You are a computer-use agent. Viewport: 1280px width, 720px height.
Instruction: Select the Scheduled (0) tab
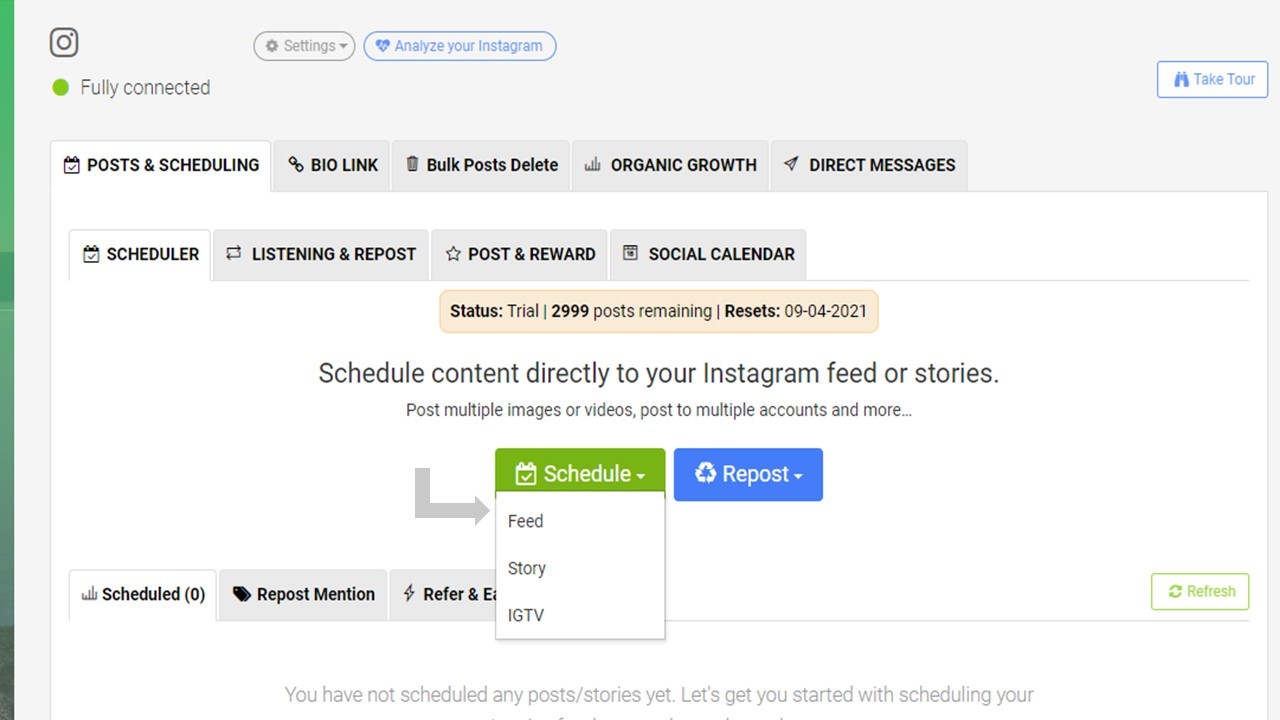point(143,594)
